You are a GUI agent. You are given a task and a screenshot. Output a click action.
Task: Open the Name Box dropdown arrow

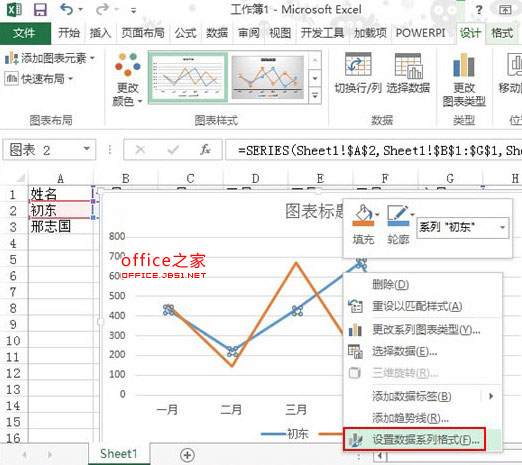pos(87,149)
